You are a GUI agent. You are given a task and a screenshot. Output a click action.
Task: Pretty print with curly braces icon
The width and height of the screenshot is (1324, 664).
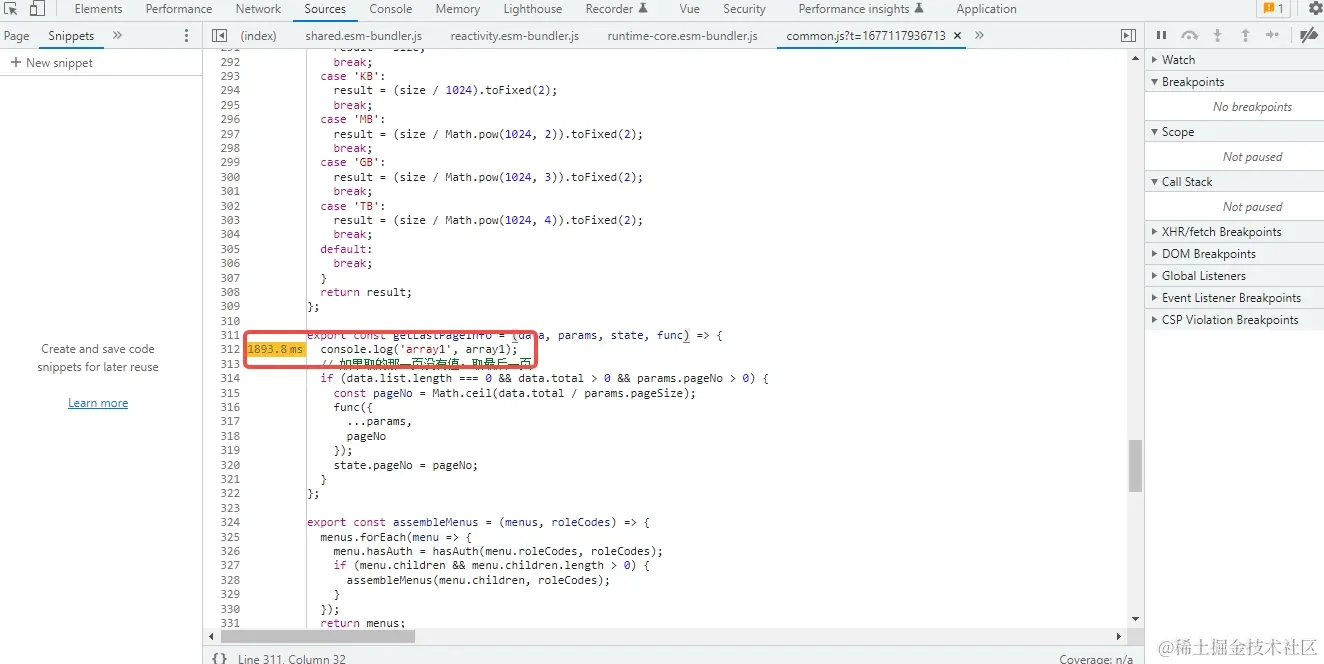(218, 658)
